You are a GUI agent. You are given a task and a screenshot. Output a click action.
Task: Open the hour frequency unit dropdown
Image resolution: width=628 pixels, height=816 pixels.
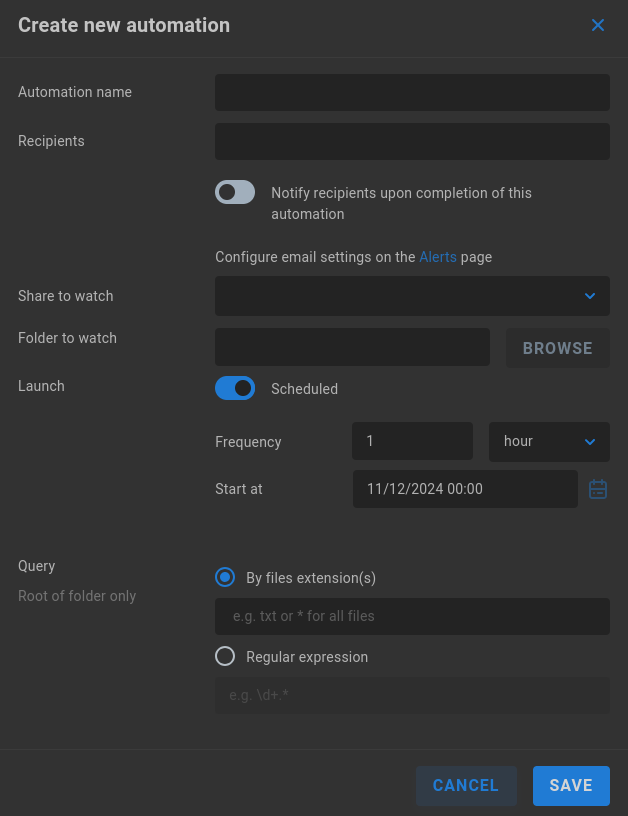tap(549, 442)
